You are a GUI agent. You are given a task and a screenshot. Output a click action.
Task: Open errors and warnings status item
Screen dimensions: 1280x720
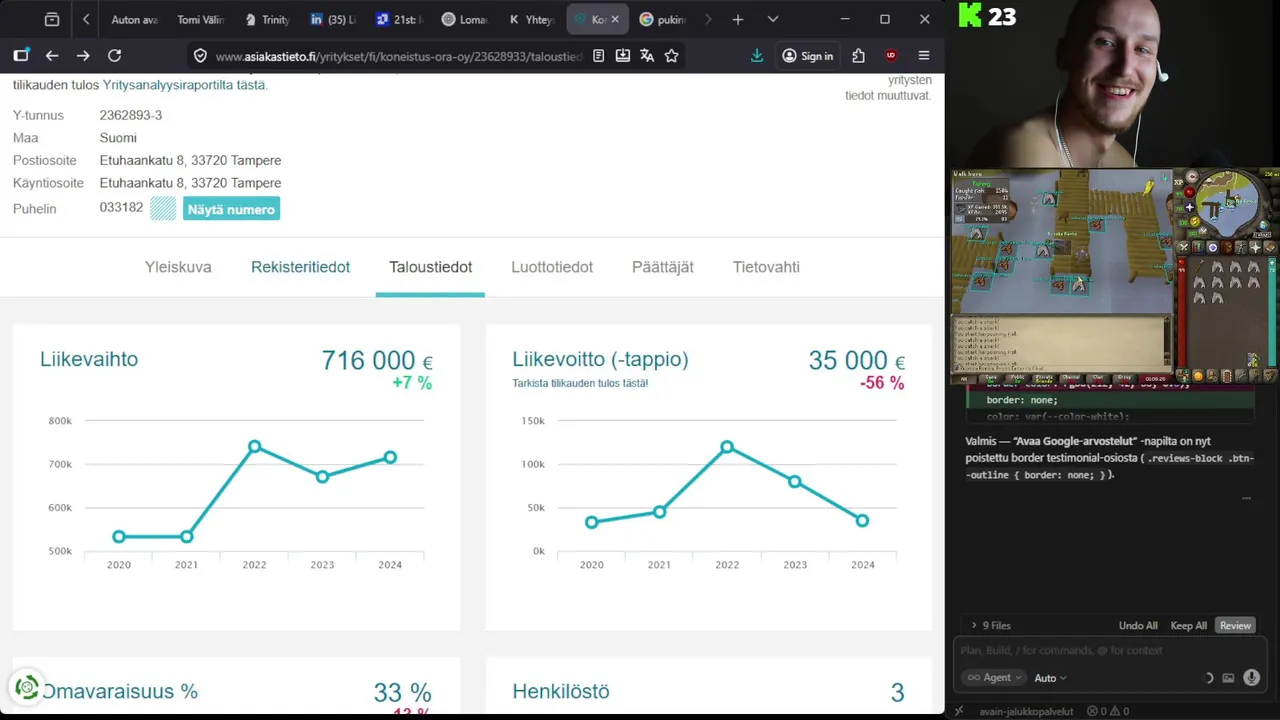tap(1108, 711)
